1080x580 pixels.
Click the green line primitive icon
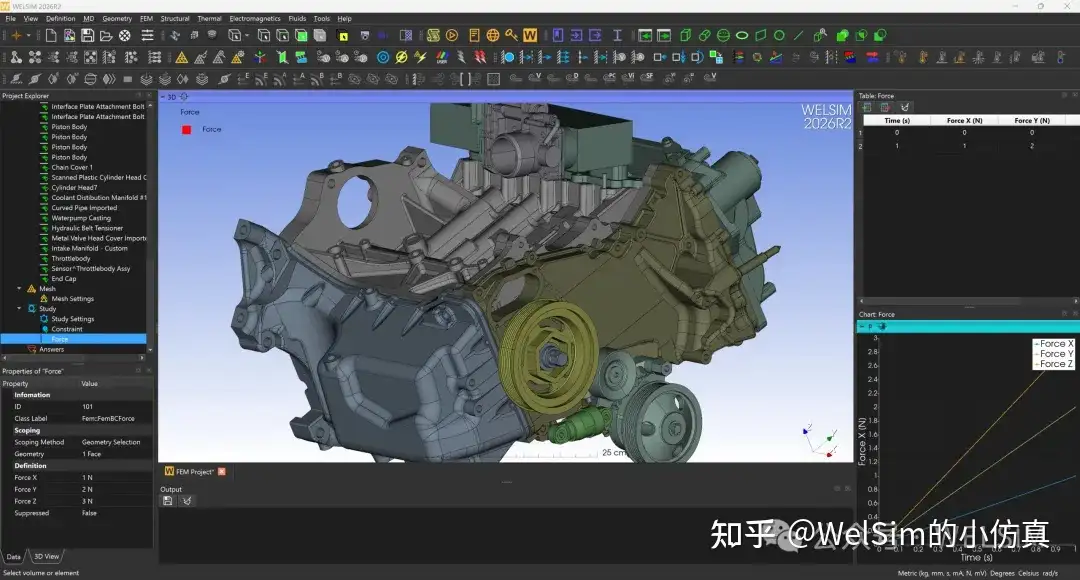click(x=798, y=35)
